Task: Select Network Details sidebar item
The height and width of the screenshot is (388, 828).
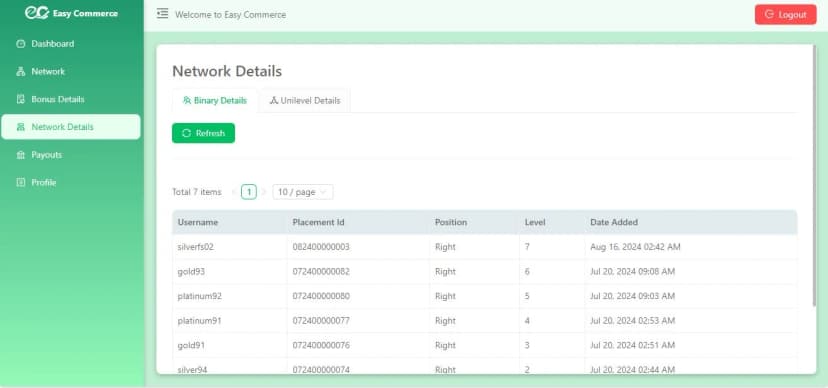Action: pos(71,127)
